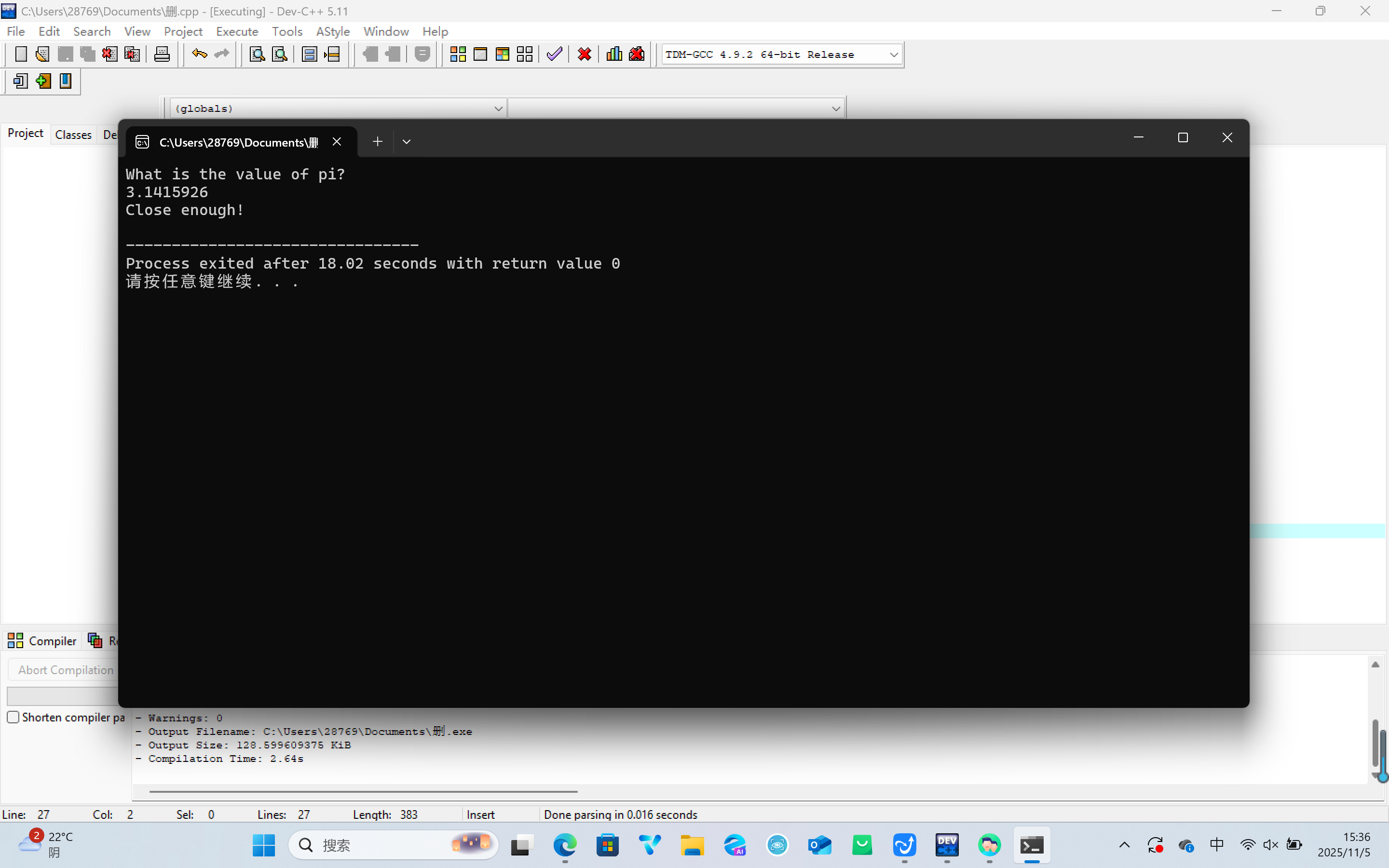This screenshot has height=868, width=1389.
Task: Click the purple Syntax Check checkmark icon
Action: click(x=554, y=54)
